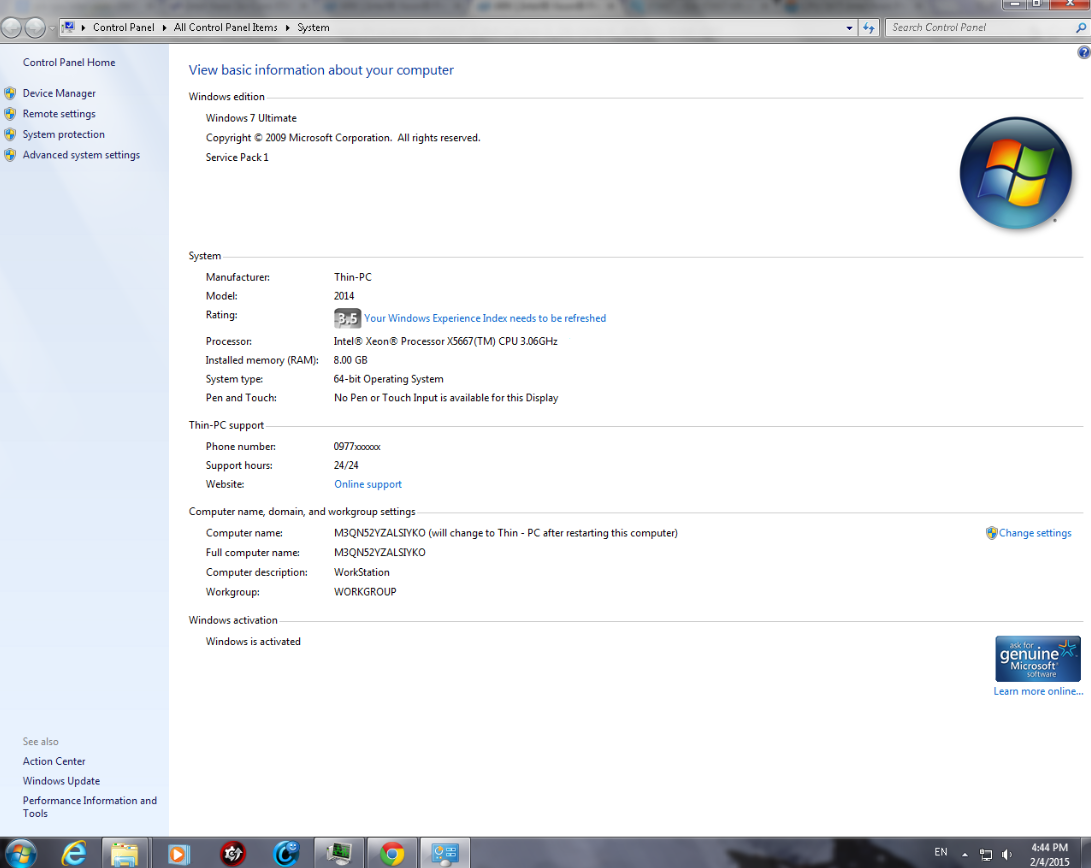The height and width of the screenshot is (868, 1091).
Task: Open the Windows Start menu
Action: tap(19, 853)
